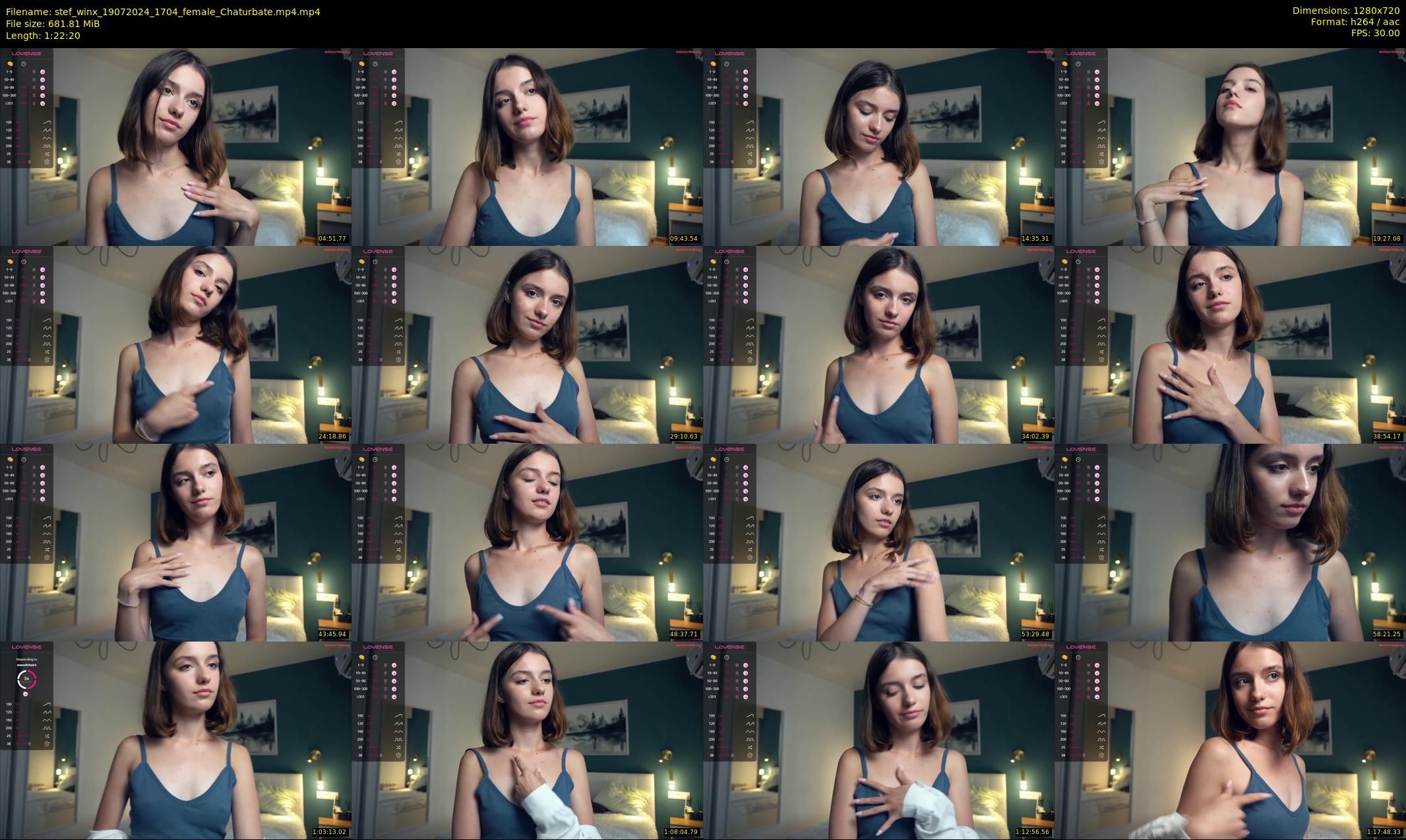This screenshot has width=1406, height=840.
Task: Click the 48:37.71 timestamp label
Action: 684,634
